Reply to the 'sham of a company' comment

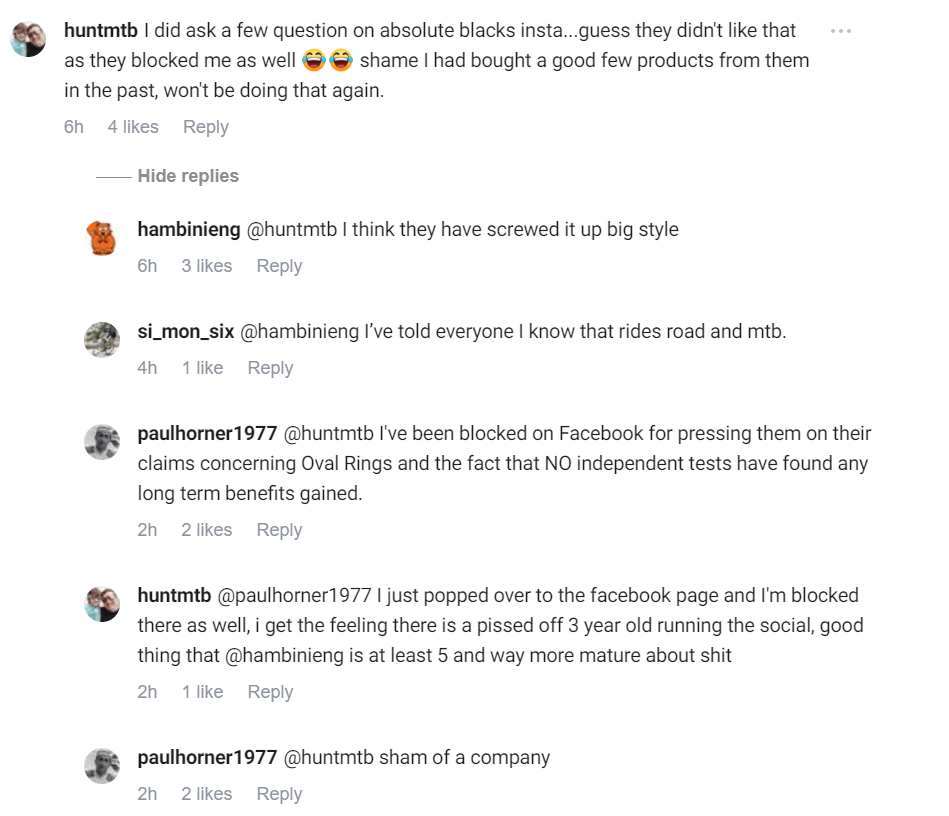(279, 794)
